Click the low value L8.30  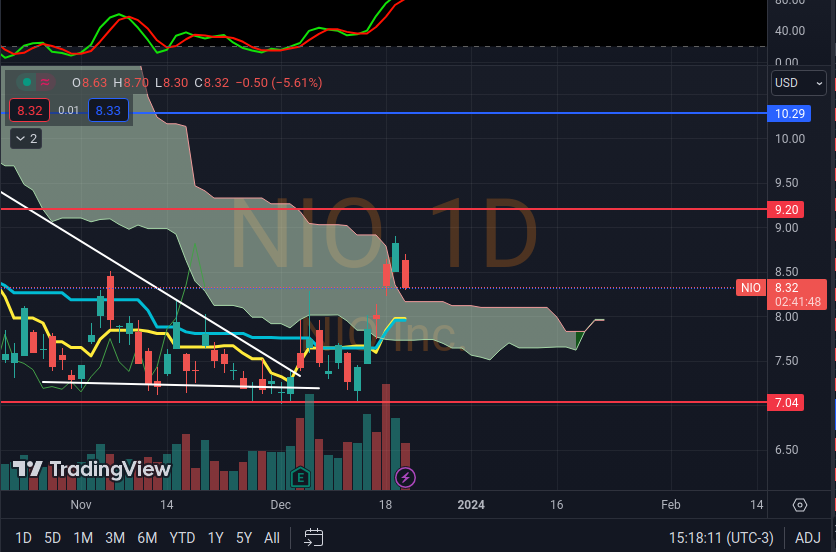point(172,83)
